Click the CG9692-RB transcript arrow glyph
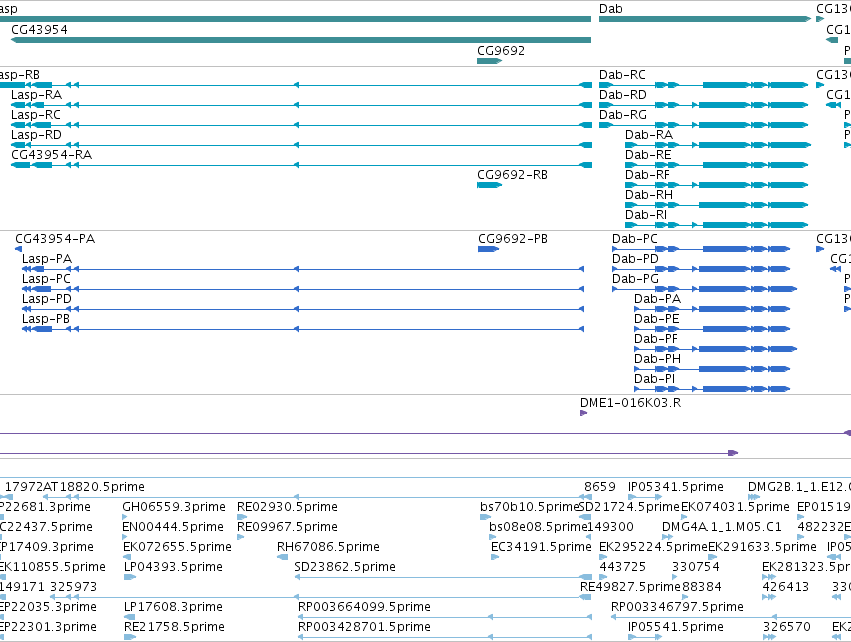Screen dimensions: 851x642 489,185
